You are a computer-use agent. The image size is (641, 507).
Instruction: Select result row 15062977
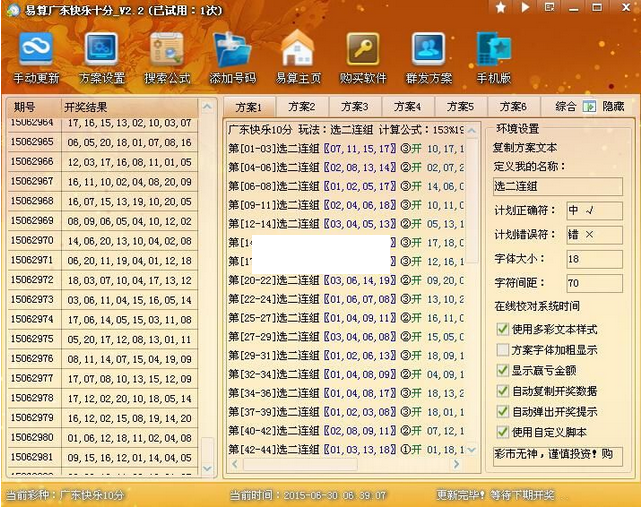pos(102,379)
